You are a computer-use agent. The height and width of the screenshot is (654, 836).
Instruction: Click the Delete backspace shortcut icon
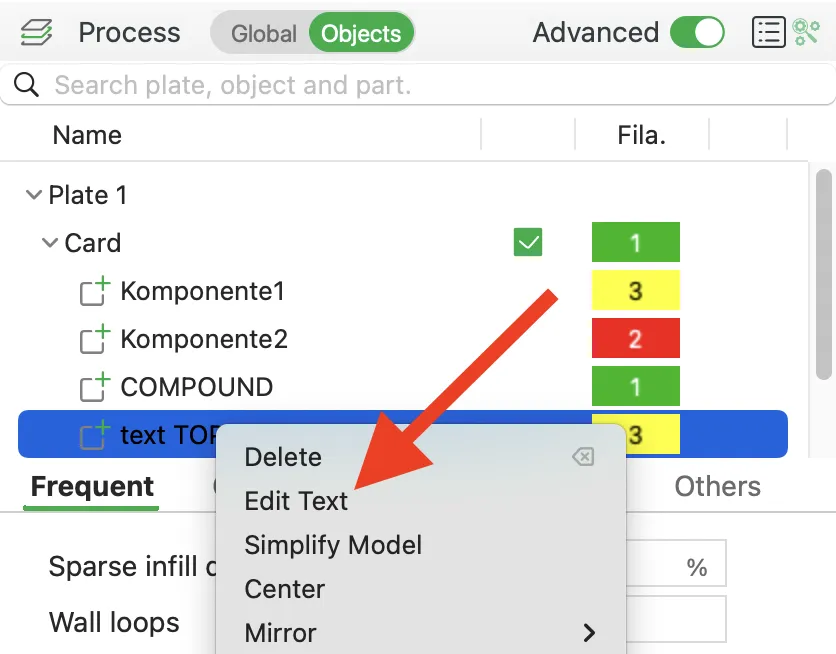583,457
